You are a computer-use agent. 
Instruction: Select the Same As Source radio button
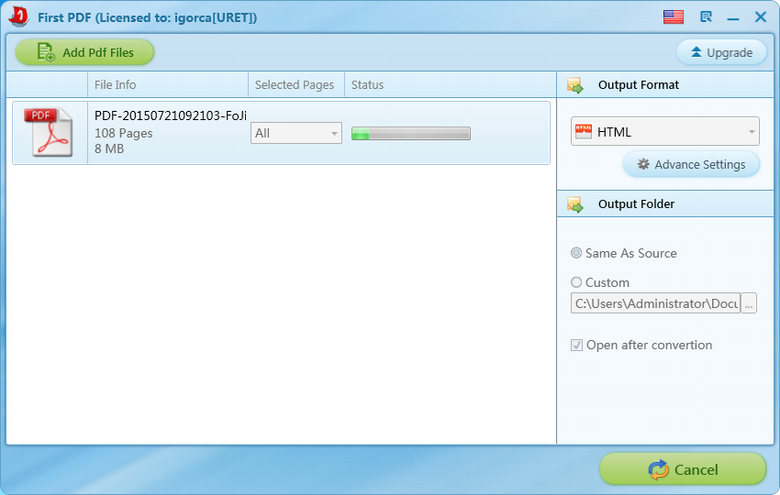[576, 253]
